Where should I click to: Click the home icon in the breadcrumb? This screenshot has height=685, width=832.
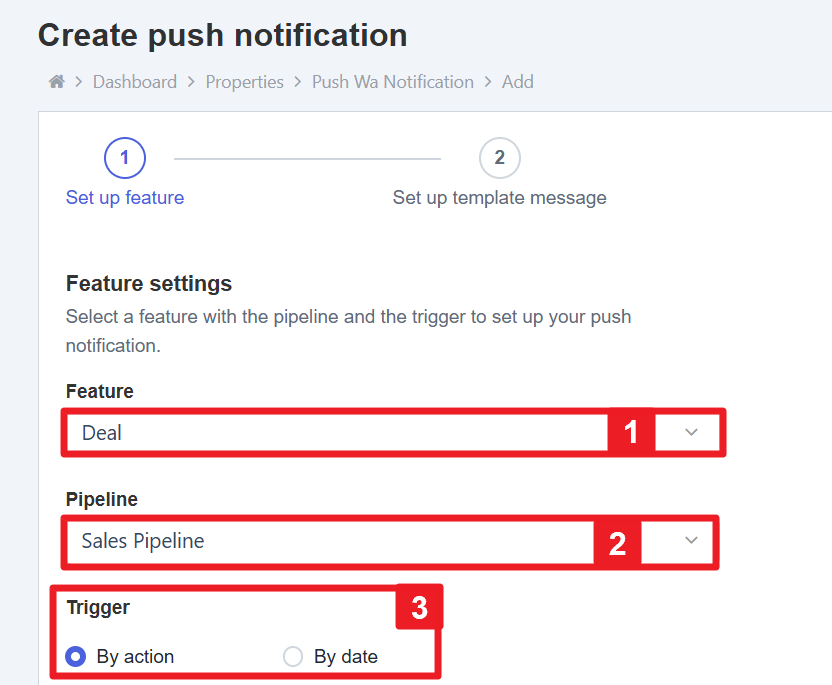[x=56, y=82]
